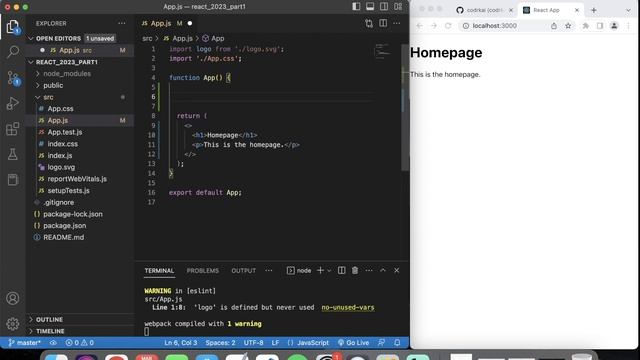The width and height of the screenshot is (640, 360).
Task: Open the browser tab search chevron
Action: point(629,10)
